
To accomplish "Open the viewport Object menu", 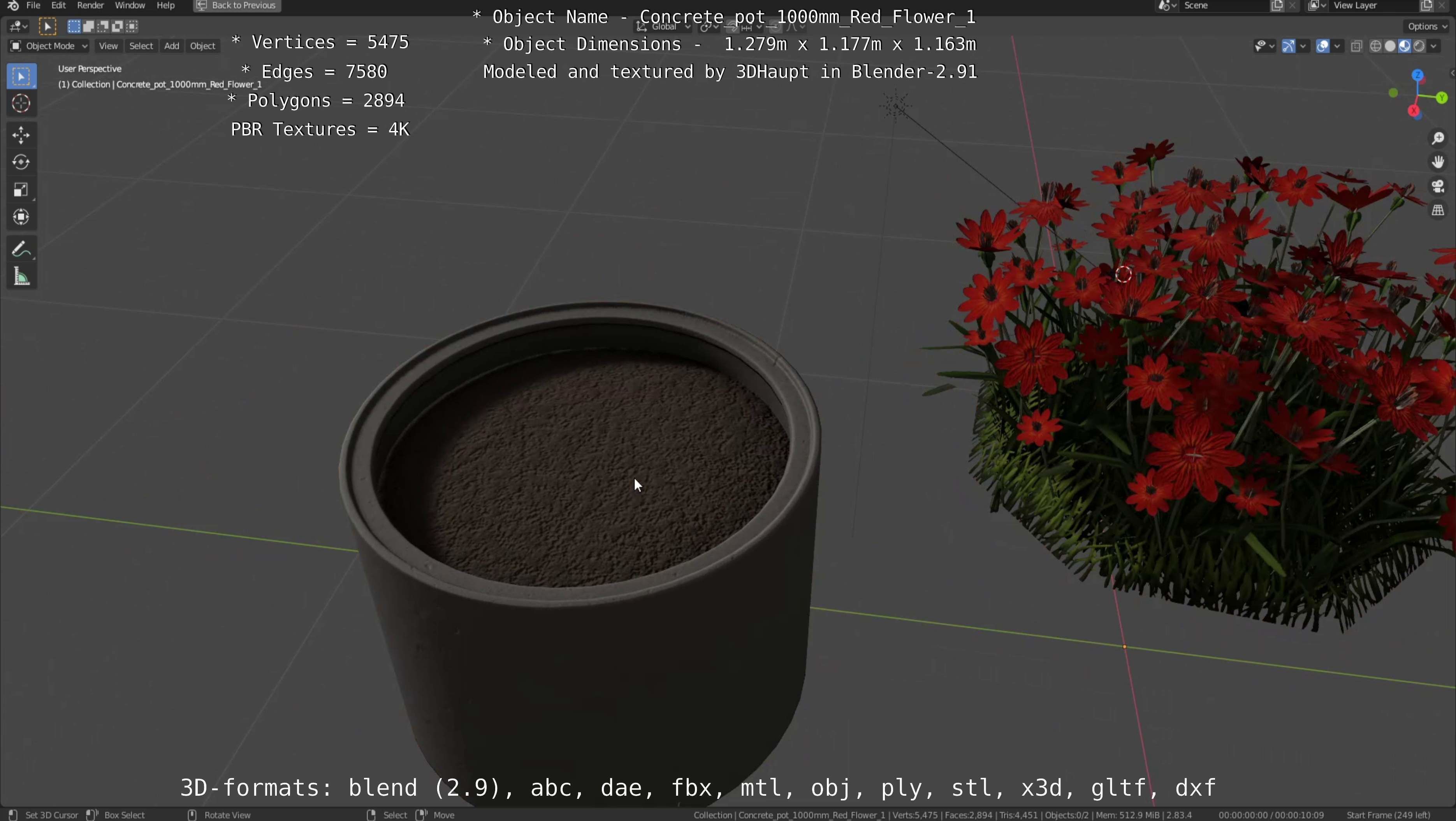I will point(202,46).
